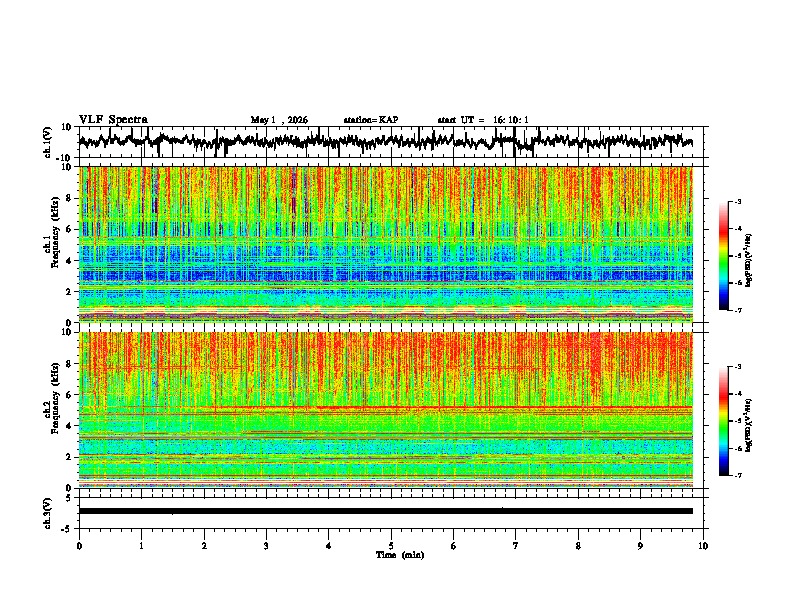Click the ch.1 colorbar log(PSD) unit label
This screenshot has height=612, width=792.
click(749, 261)
